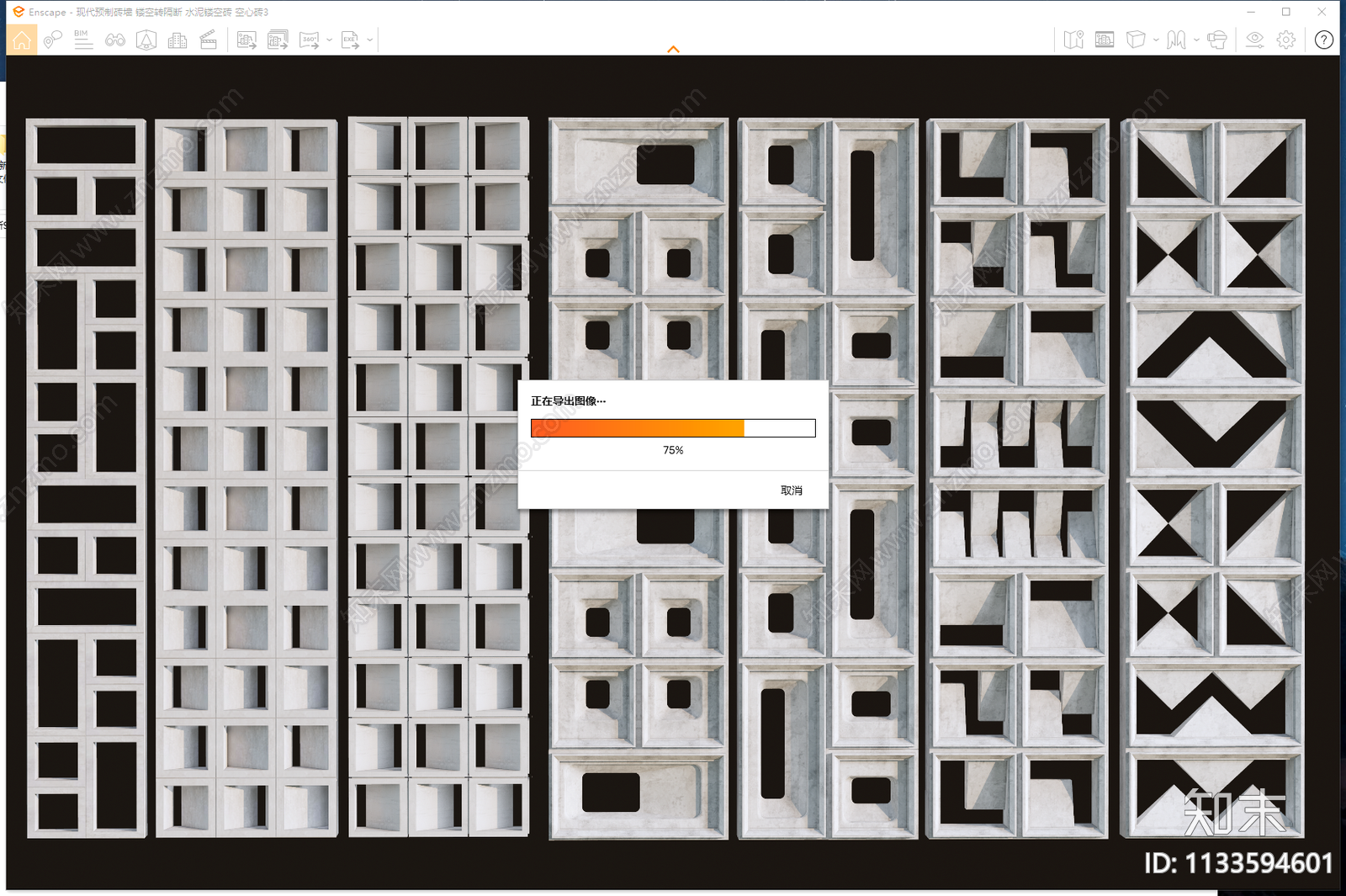The height and width of the screenshot is (896, 1346).
Task: Click the binoculars view management icon
Action: [115, 40]
